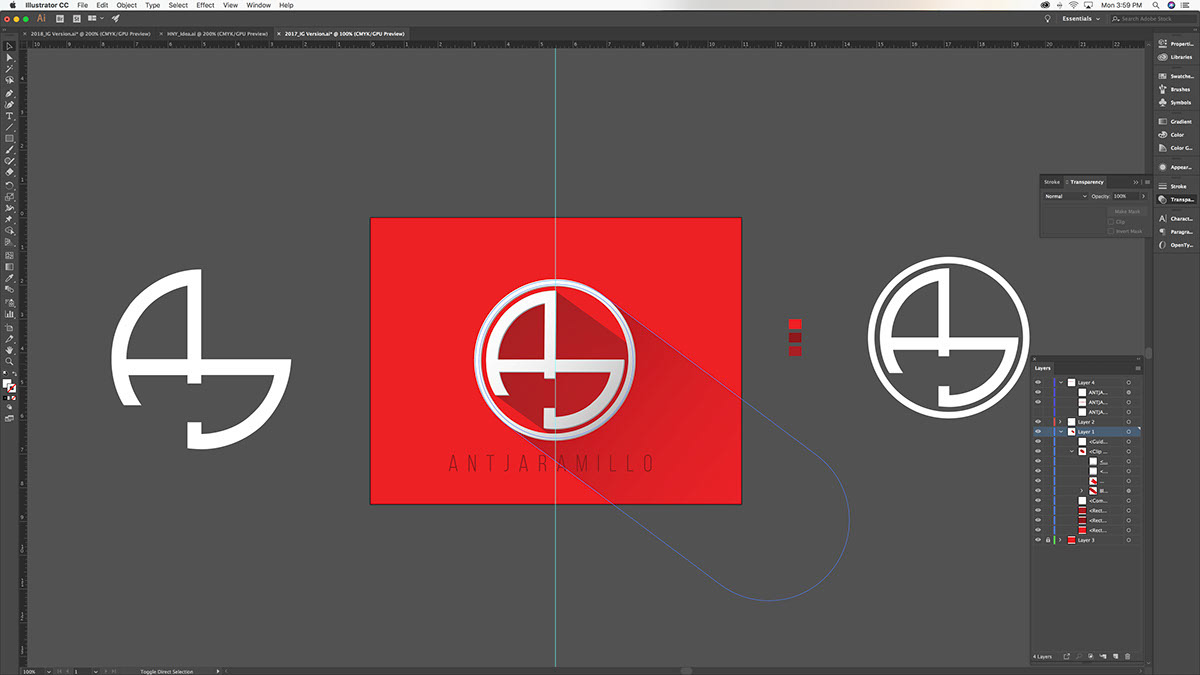Click the bright red swatch square on canvas

[795, 324]
